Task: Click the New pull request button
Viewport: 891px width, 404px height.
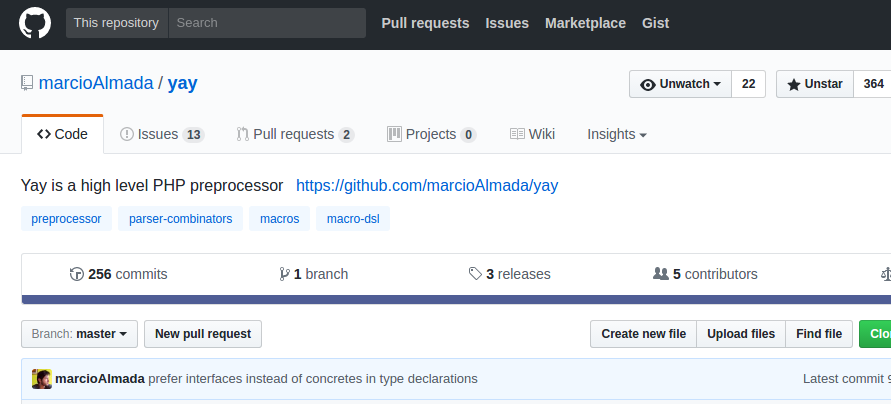Action: [203, 334]
